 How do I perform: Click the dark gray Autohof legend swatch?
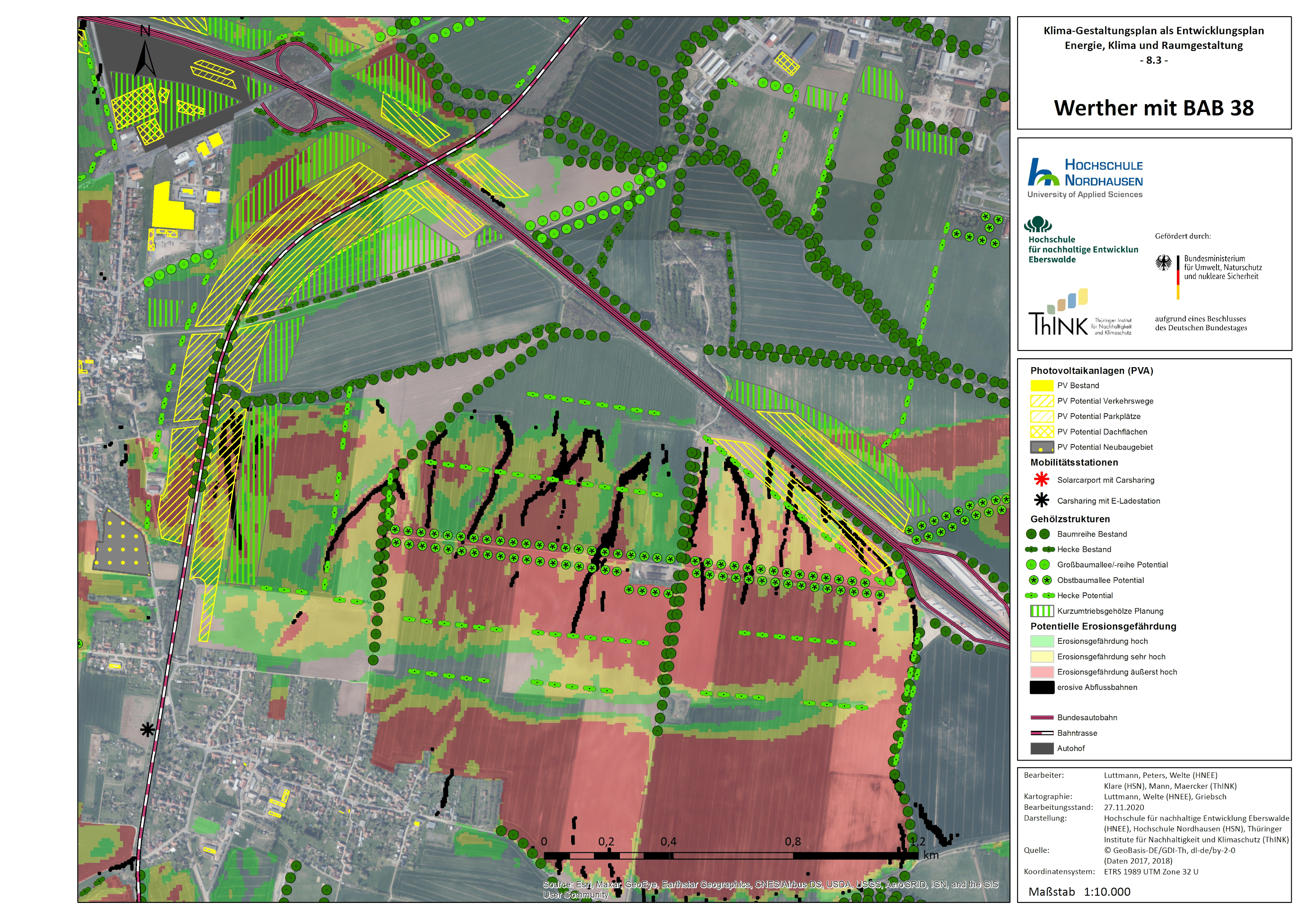point(1042,749)
